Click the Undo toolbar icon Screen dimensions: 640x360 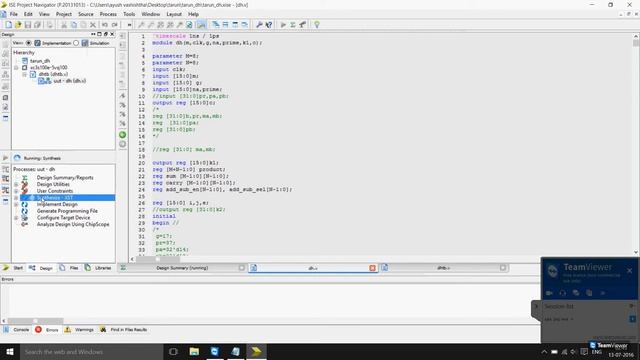[x=104, y=25]
